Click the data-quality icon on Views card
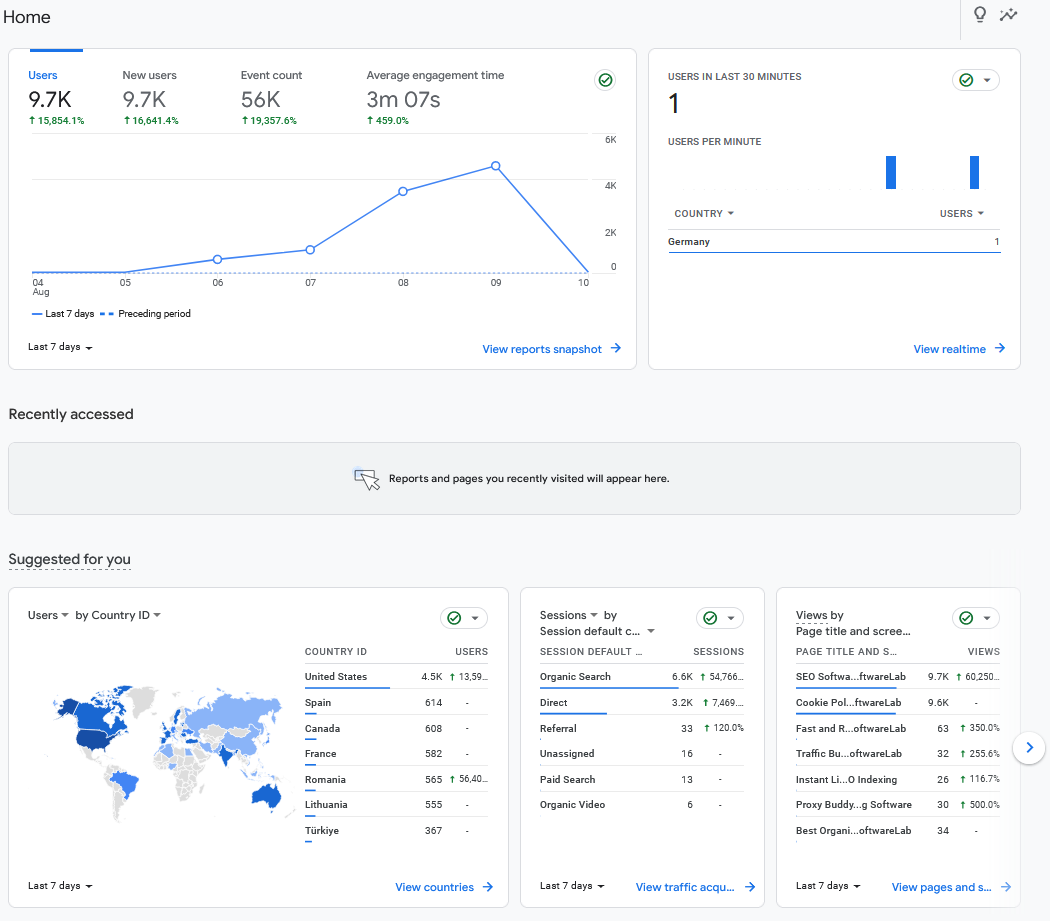This screenshot has width=1050, height=921. click(968, 618)
